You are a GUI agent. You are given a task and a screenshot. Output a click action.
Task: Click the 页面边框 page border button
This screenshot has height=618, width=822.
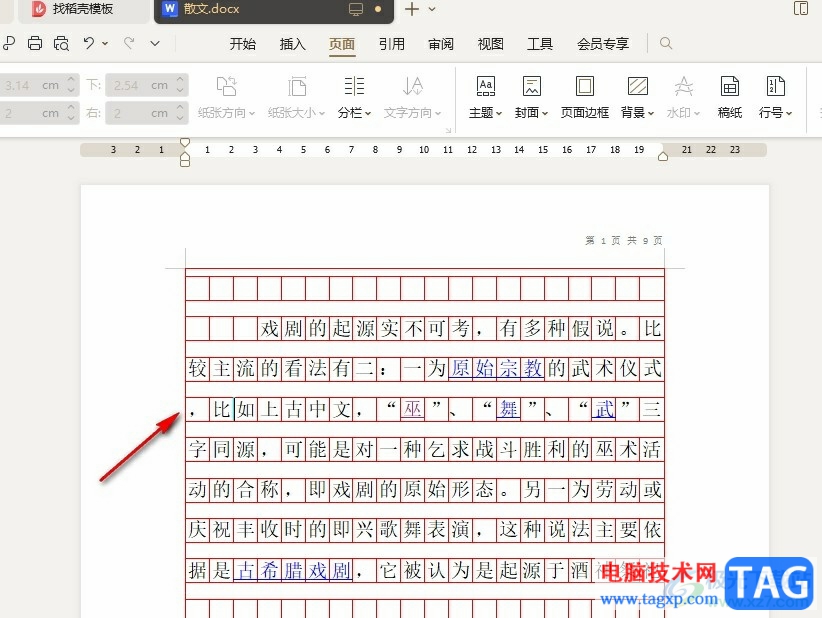click(585, 97)
